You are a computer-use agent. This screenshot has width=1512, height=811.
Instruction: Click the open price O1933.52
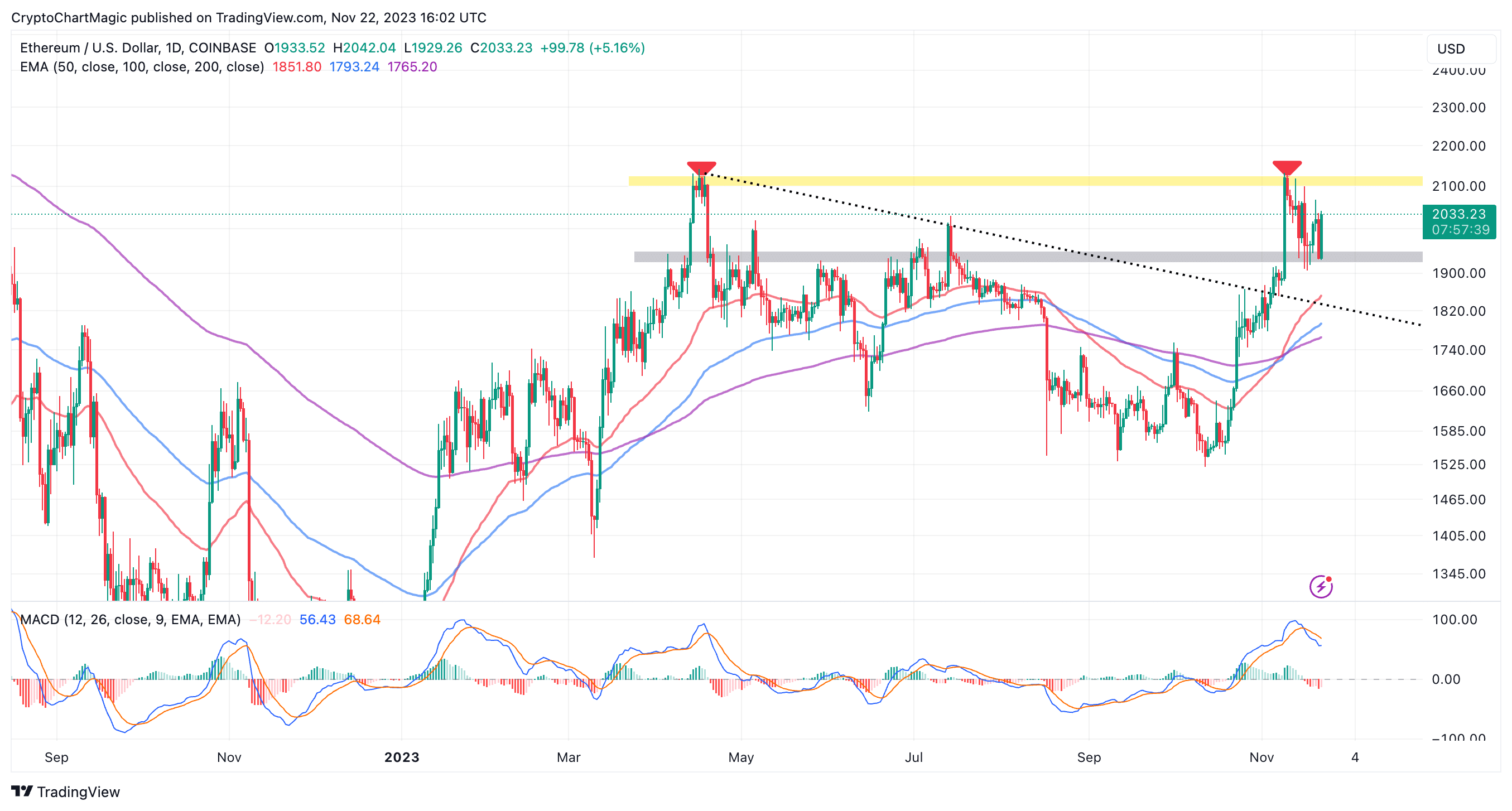coord(295,47)
